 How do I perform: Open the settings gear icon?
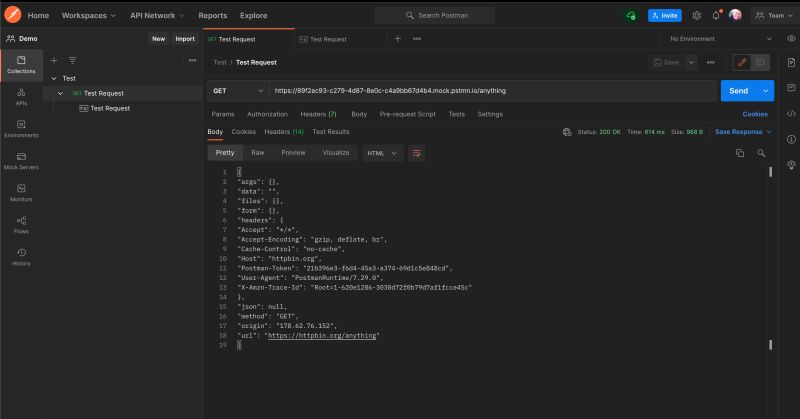click(x=696, y=15)
